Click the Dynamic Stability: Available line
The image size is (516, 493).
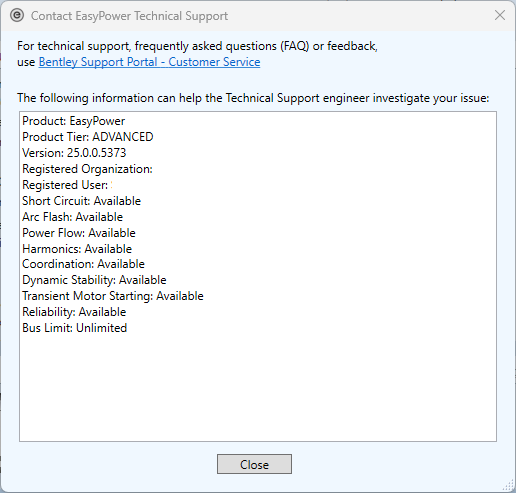pos(94,280)
